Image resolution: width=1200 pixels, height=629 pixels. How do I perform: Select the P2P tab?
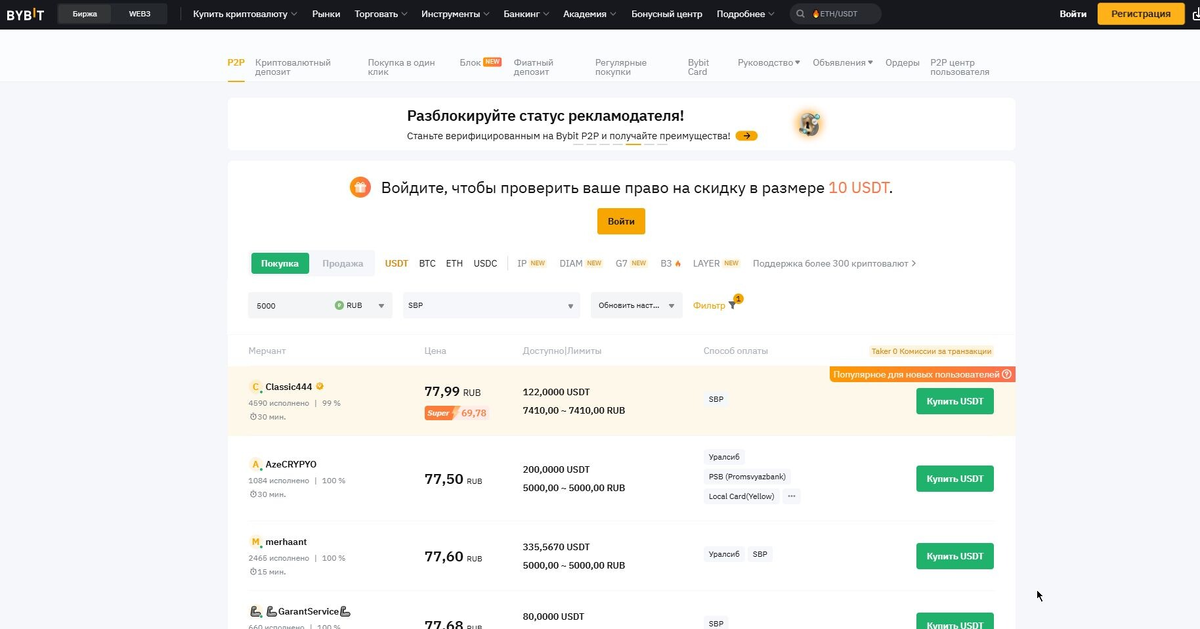coord(236,62)
